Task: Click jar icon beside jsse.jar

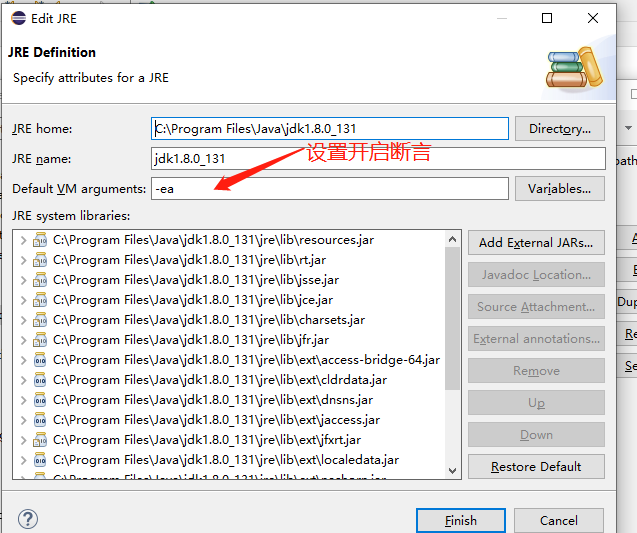Action: (x=40, y=280)
